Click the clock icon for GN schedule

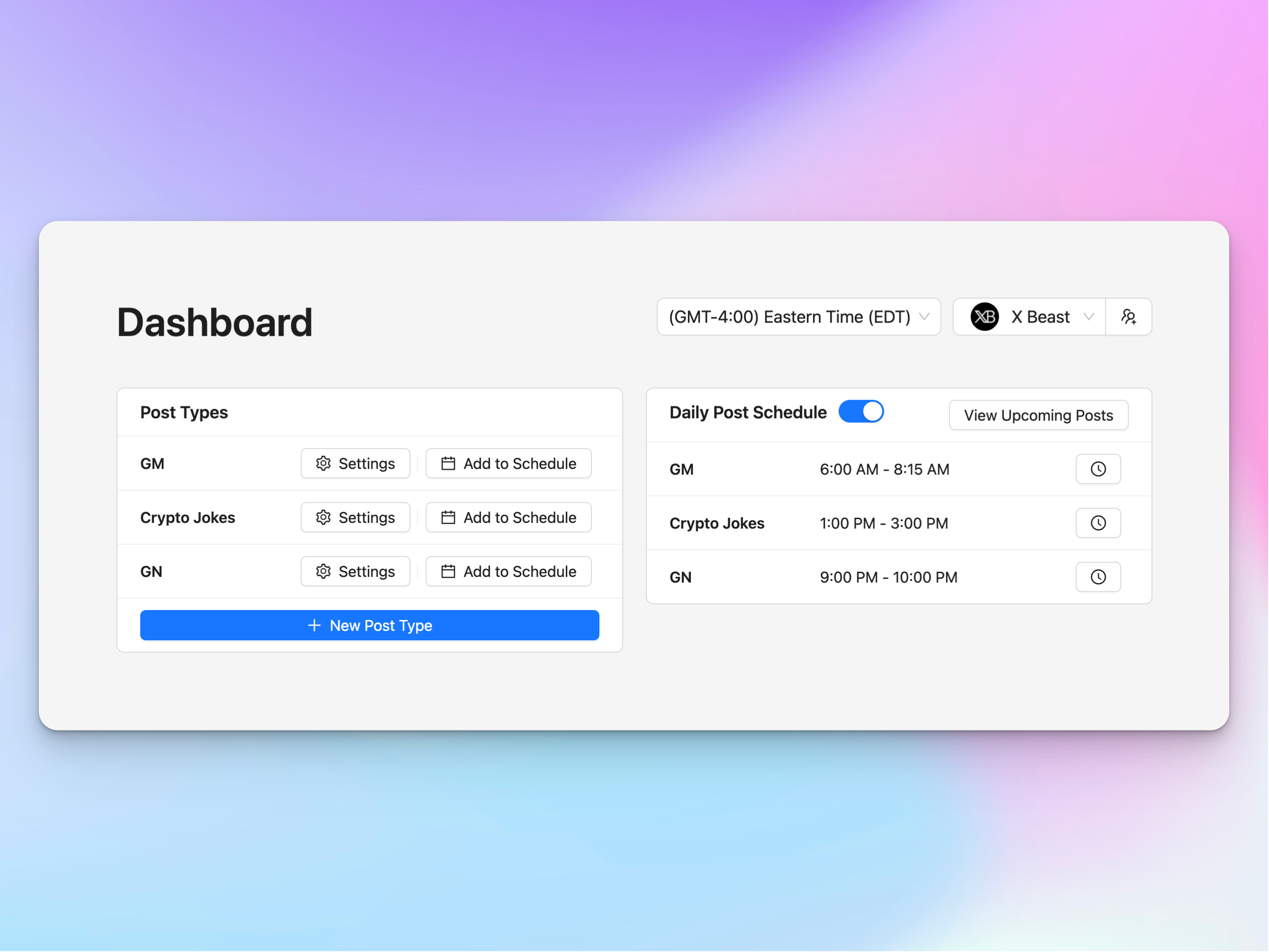1097,577
